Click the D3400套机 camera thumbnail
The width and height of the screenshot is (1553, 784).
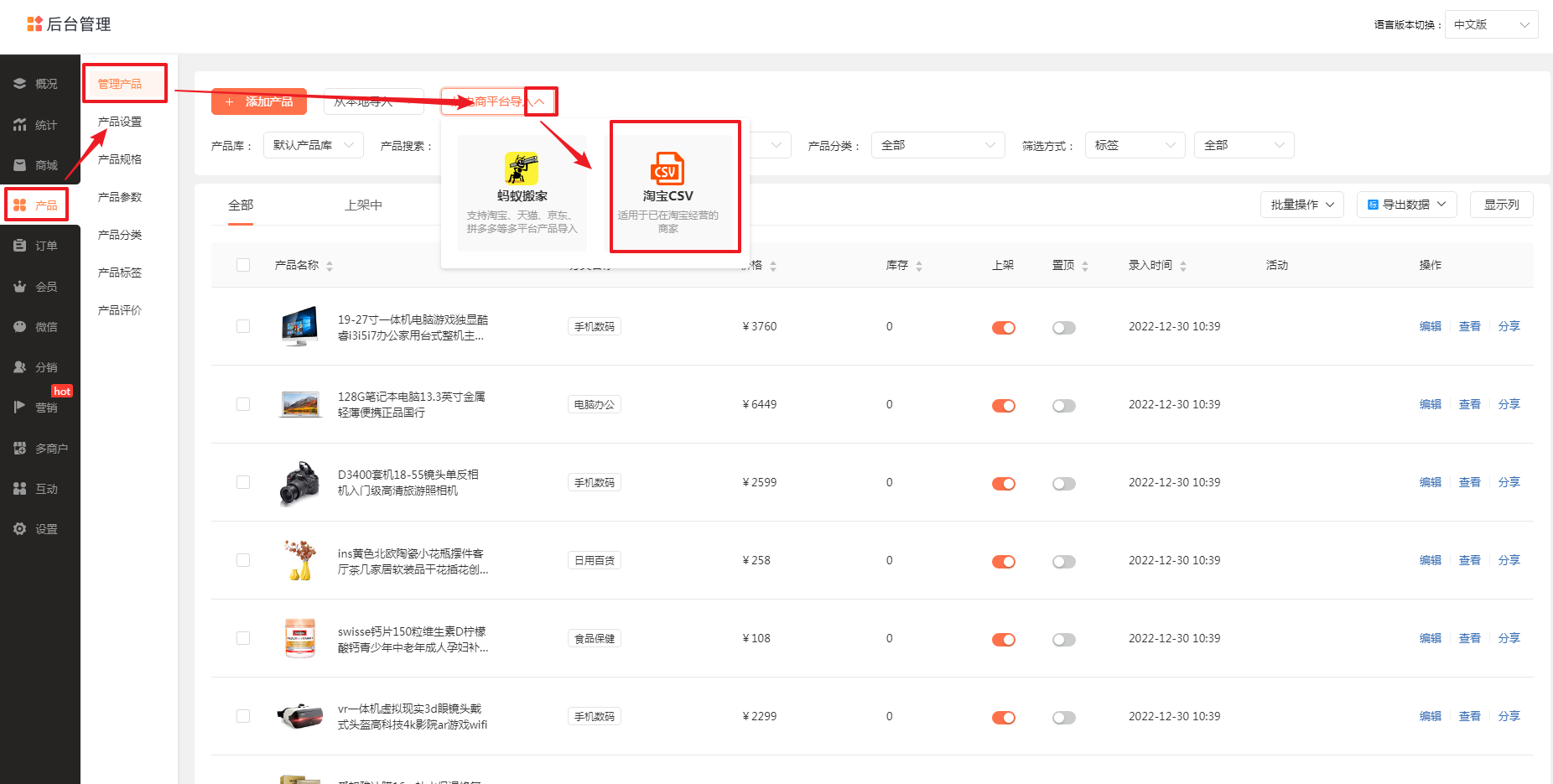point(300,483)
